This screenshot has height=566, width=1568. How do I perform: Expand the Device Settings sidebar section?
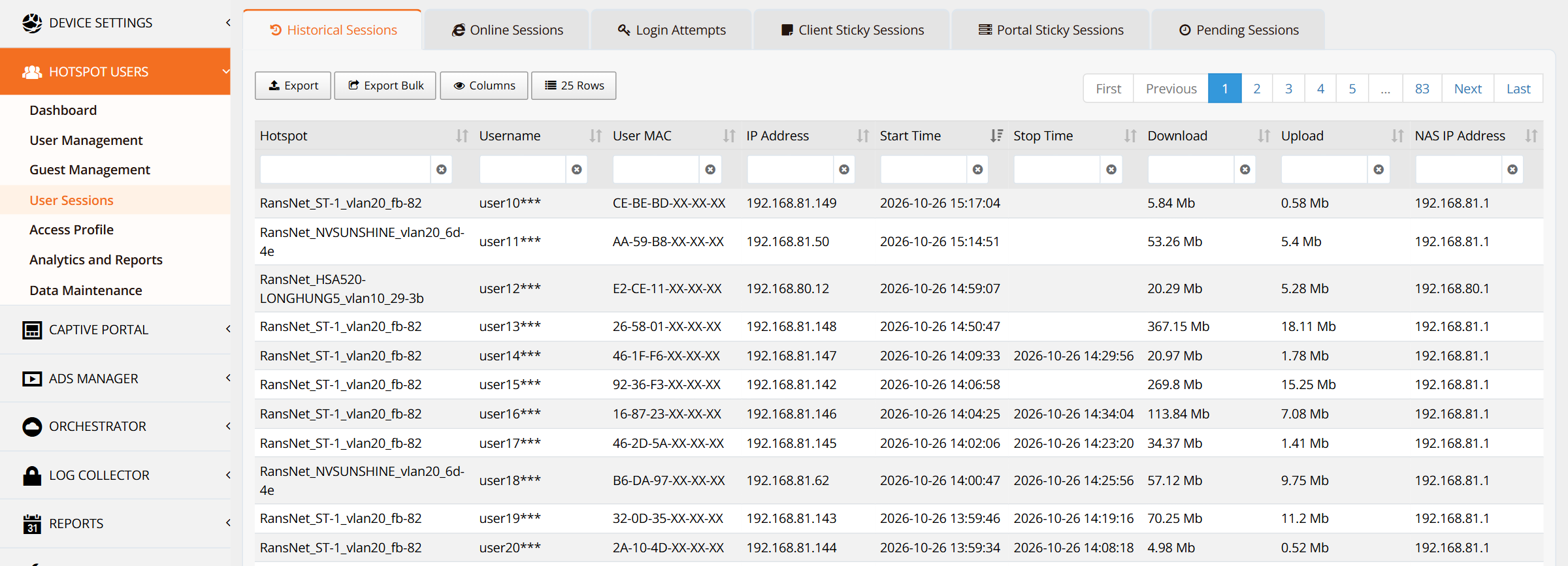[x=115, y=23]
